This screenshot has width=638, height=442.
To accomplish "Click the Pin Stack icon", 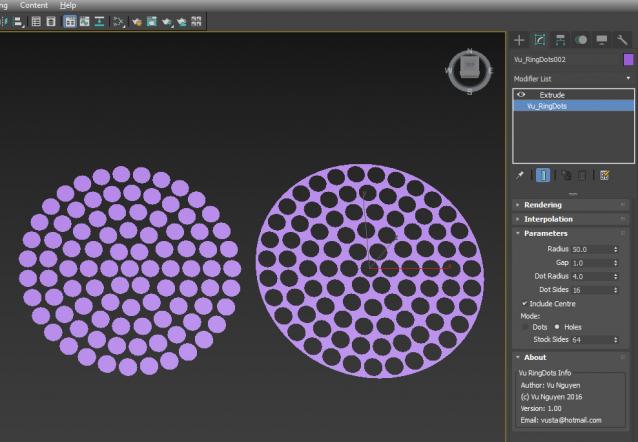I will [x=520, y=175].
